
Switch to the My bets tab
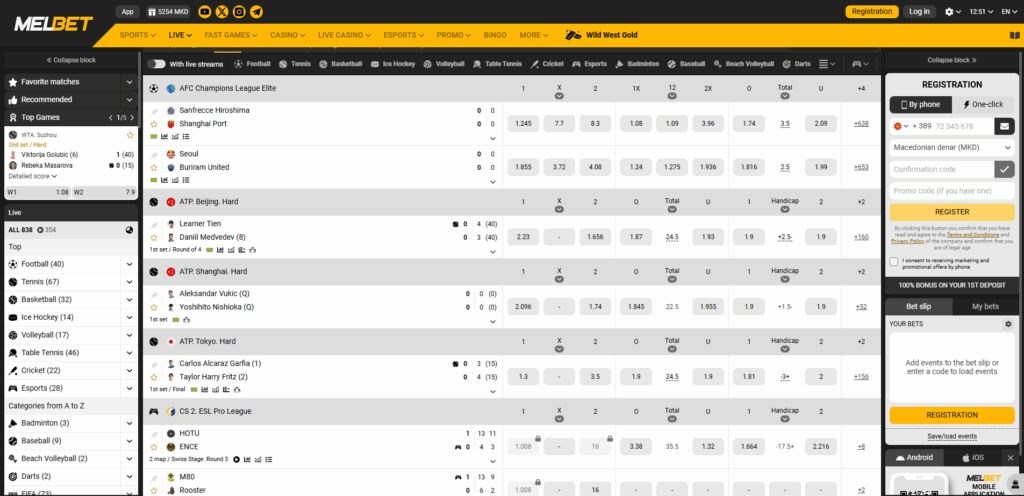984,306
